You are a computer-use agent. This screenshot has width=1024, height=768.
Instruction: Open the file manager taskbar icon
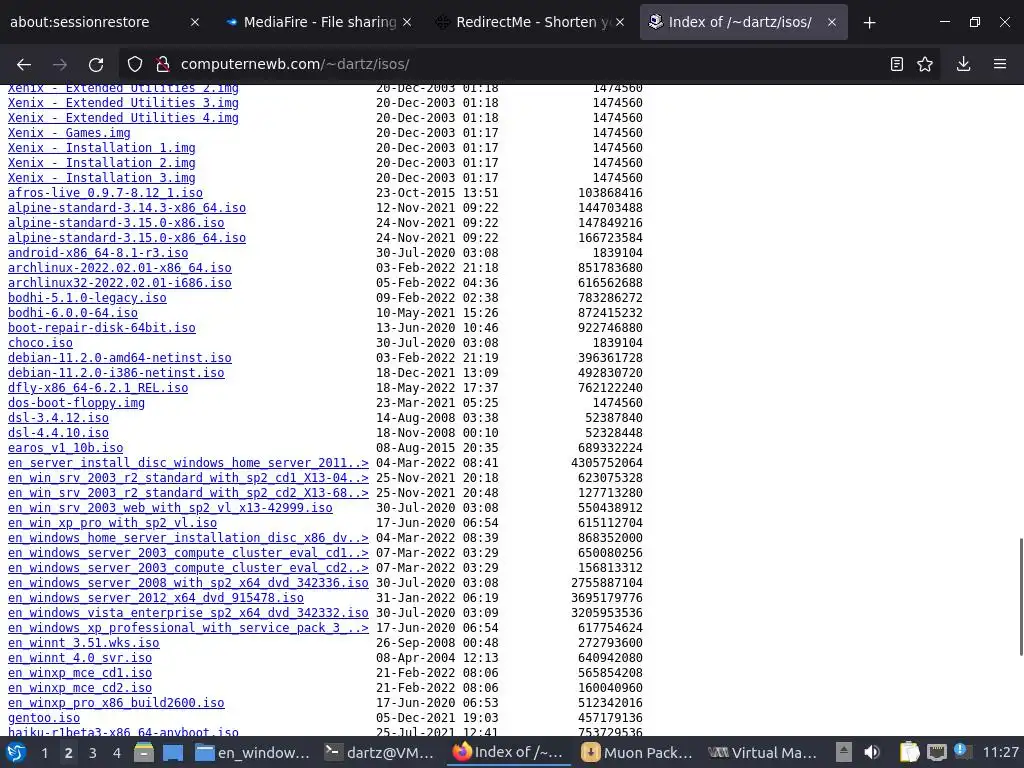pos(144,752)
